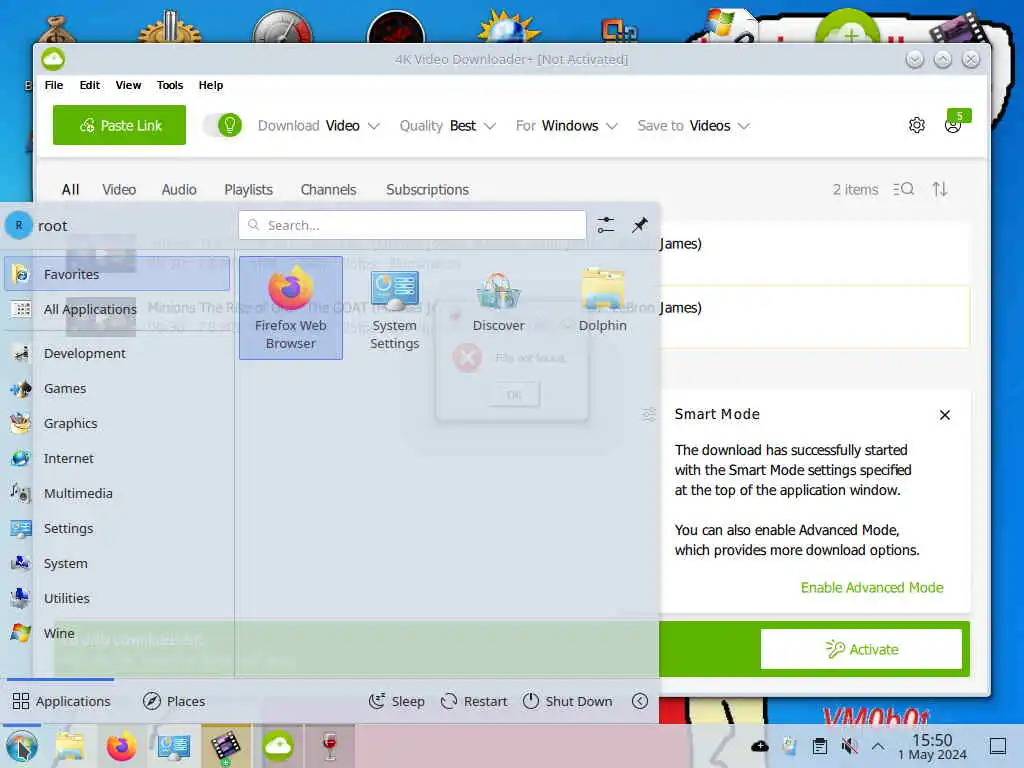Click the Activate button
The width and height of the screenshot is (1024, 768).
(x=861, y=649)
